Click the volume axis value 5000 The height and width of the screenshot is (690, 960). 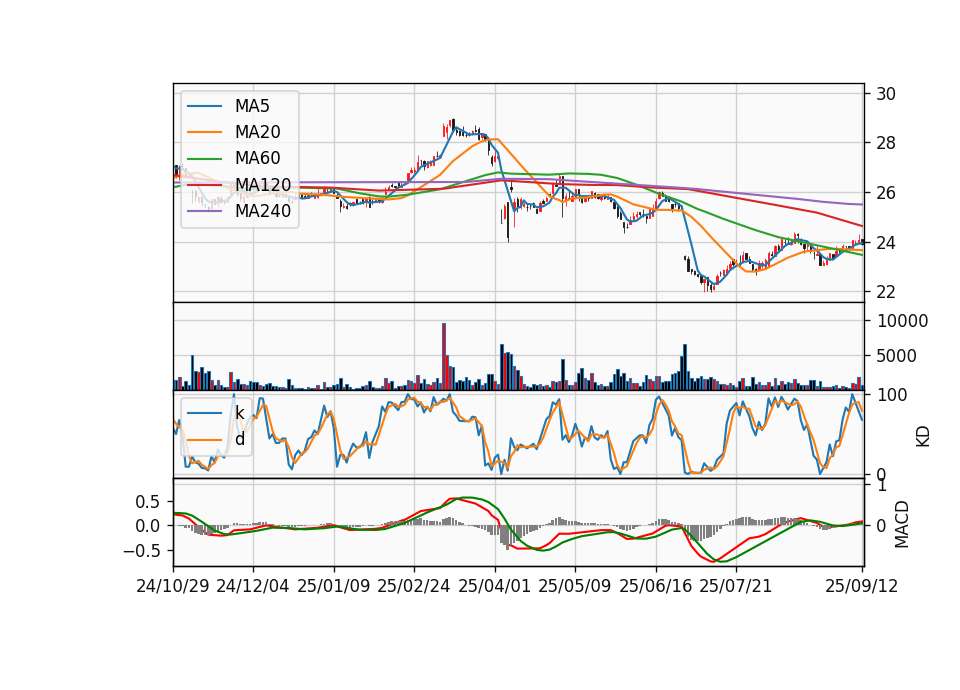point(896,356)
